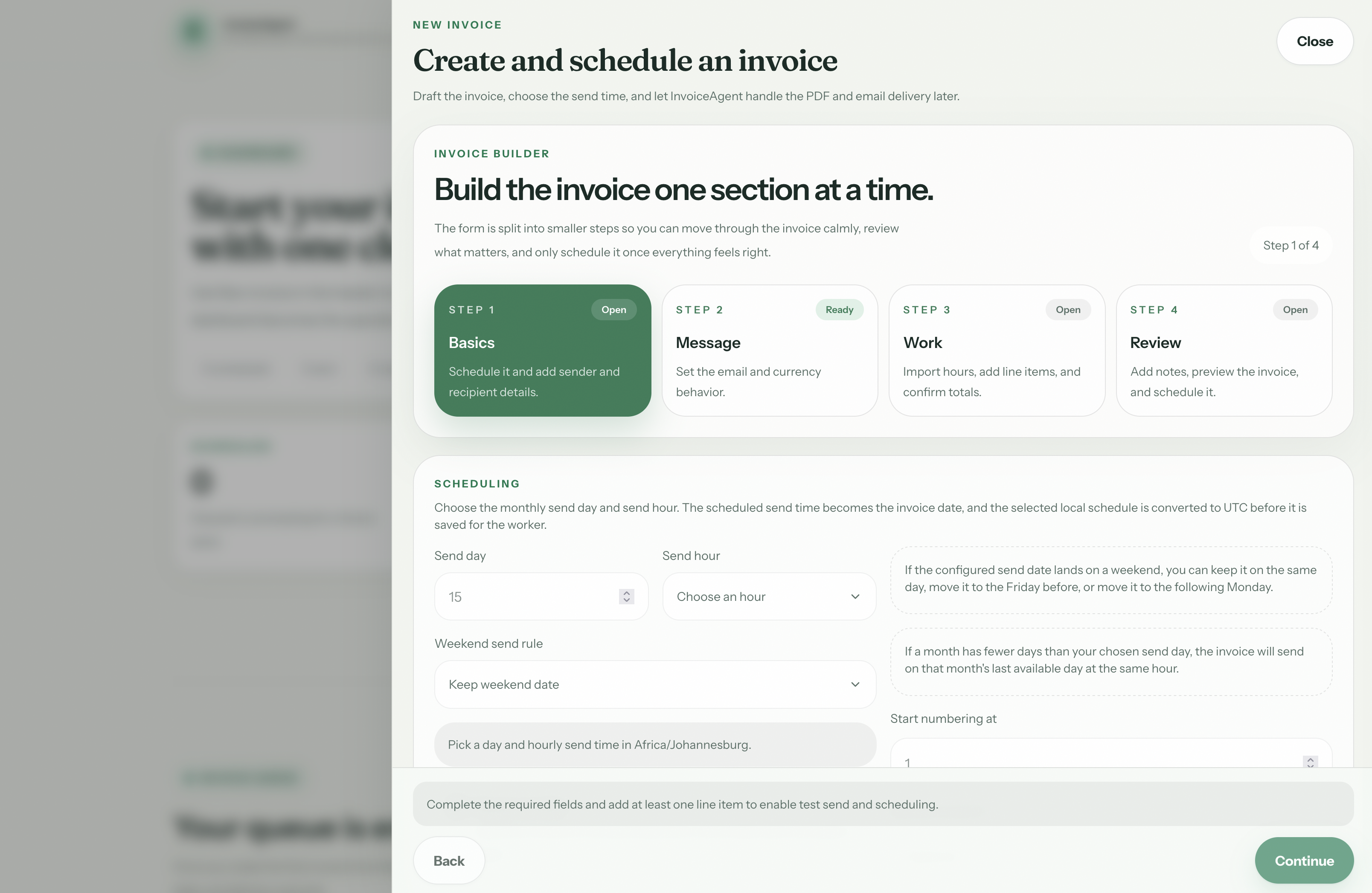Click the Ready badge on Step 2
This screenshot has width=1372, height=893.
[x=839, y=309]
